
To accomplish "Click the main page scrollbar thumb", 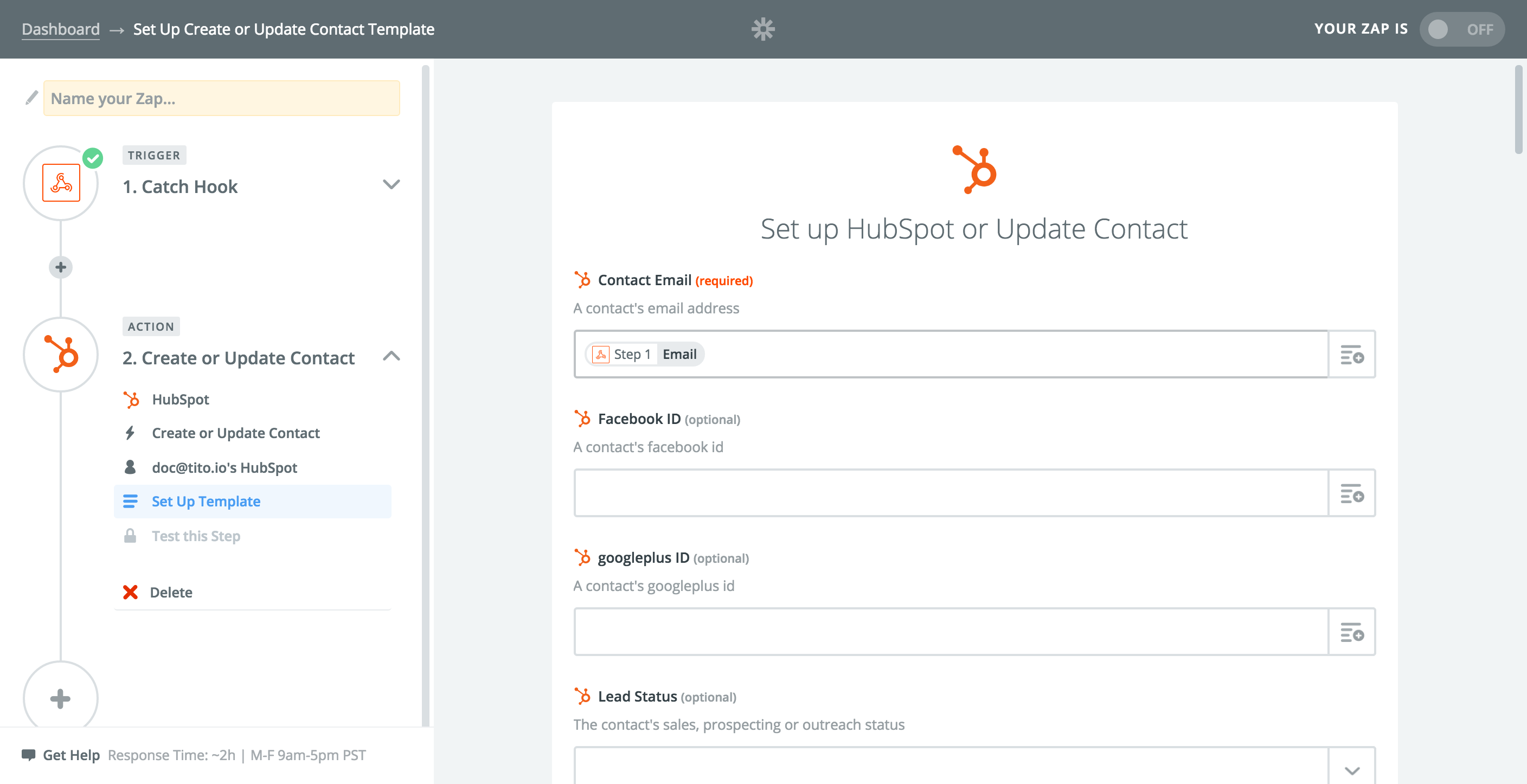I will pos(1518,109).
